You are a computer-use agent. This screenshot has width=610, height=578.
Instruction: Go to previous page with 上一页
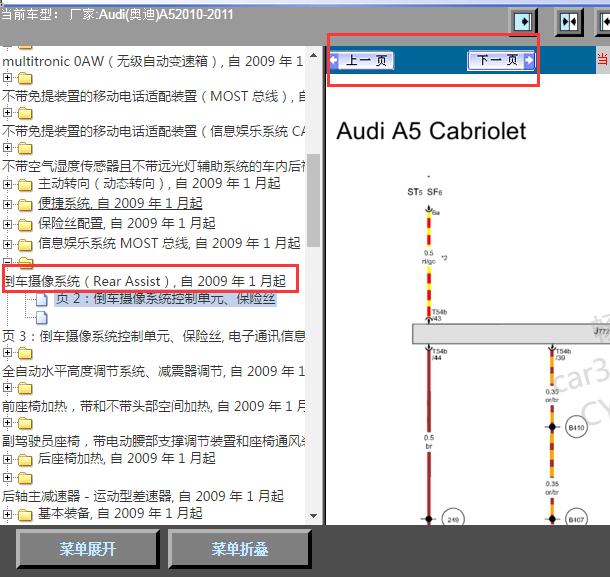(x=362, y=61)
